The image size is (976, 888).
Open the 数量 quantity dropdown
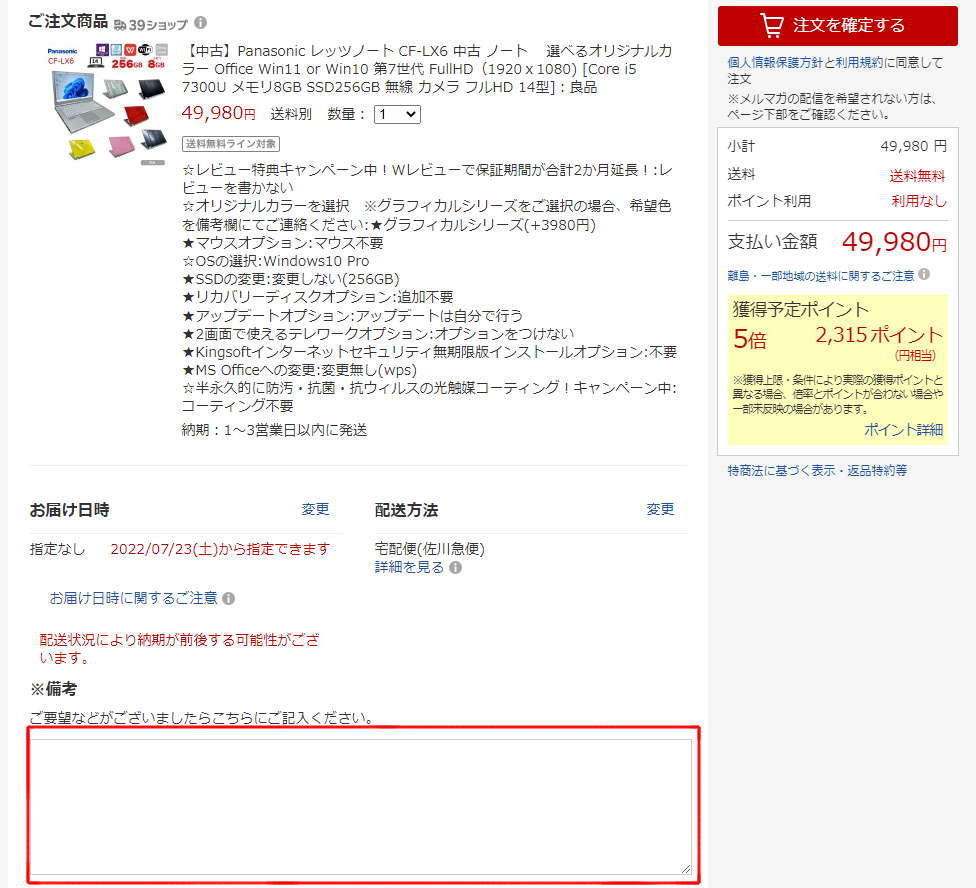[x=397, y=115]
